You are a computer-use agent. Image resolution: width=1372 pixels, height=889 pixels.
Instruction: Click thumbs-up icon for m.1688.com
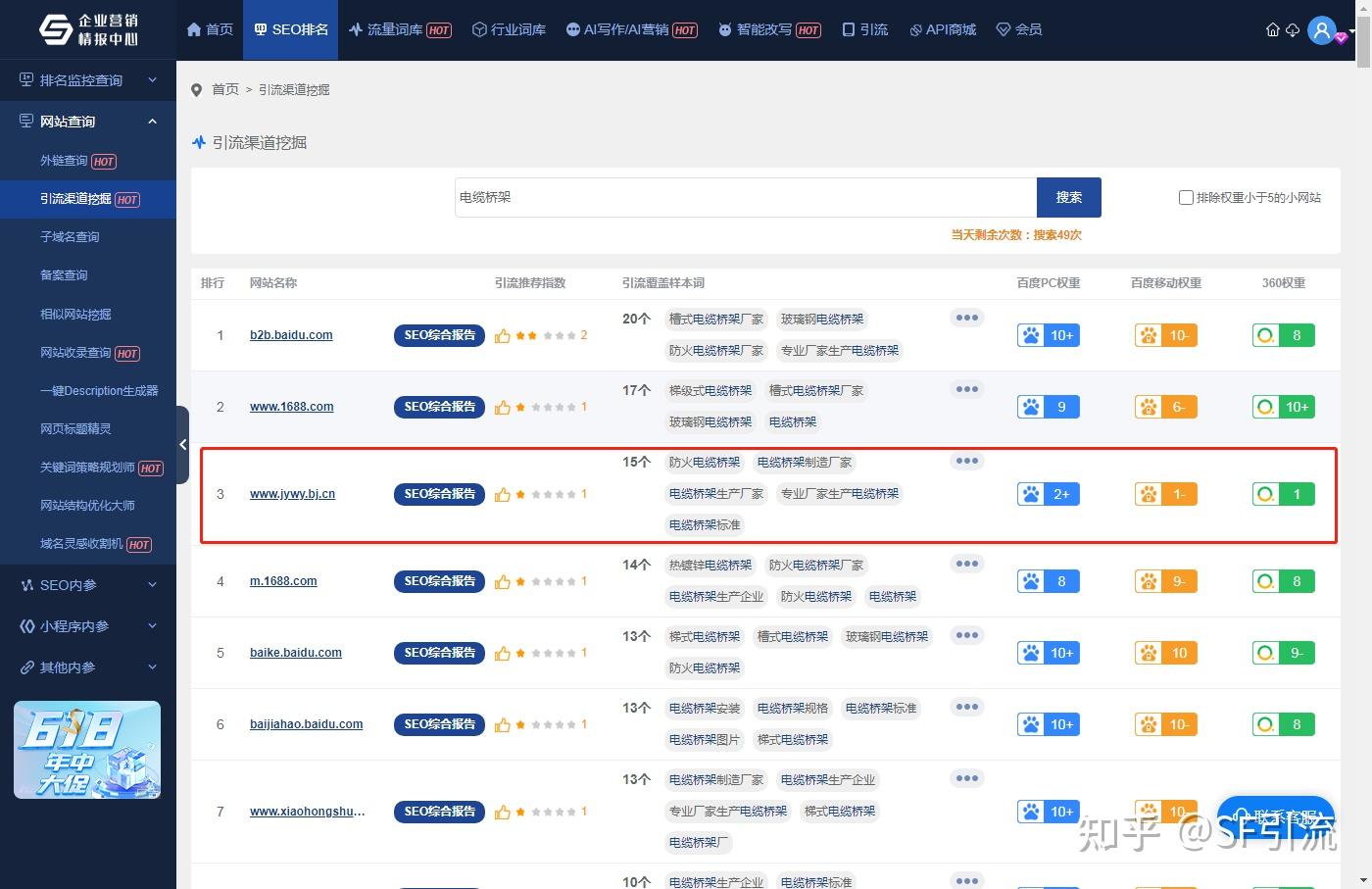click(503, 581)
